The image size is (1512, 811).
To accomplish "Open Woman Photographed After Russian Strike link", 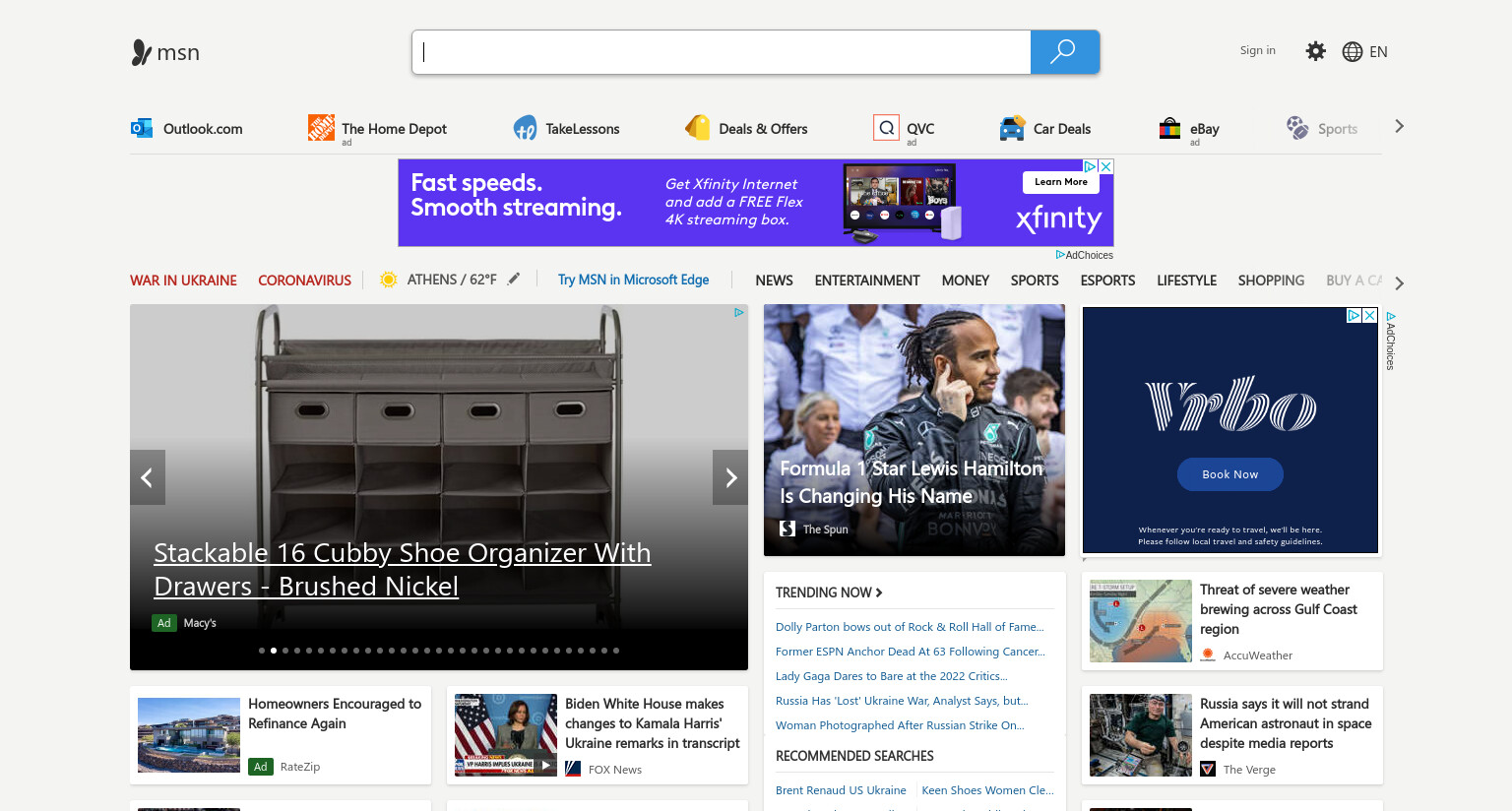I will point(900,725).
